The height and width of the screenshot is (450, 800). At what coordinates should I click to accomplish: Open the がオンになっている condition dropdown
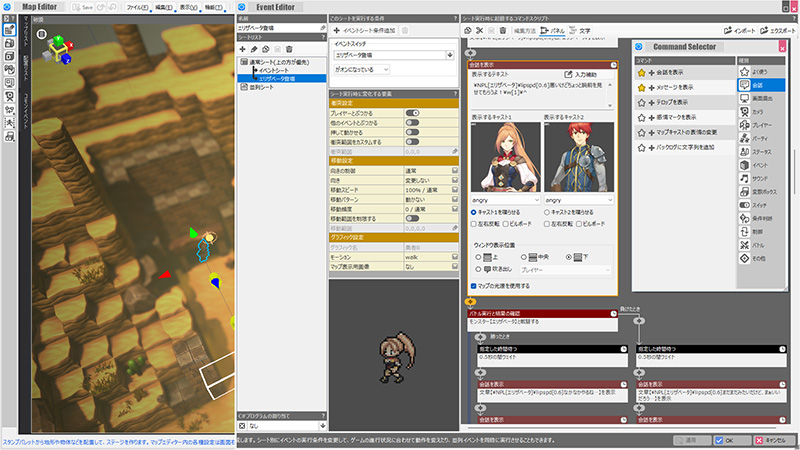coord(360,69)
